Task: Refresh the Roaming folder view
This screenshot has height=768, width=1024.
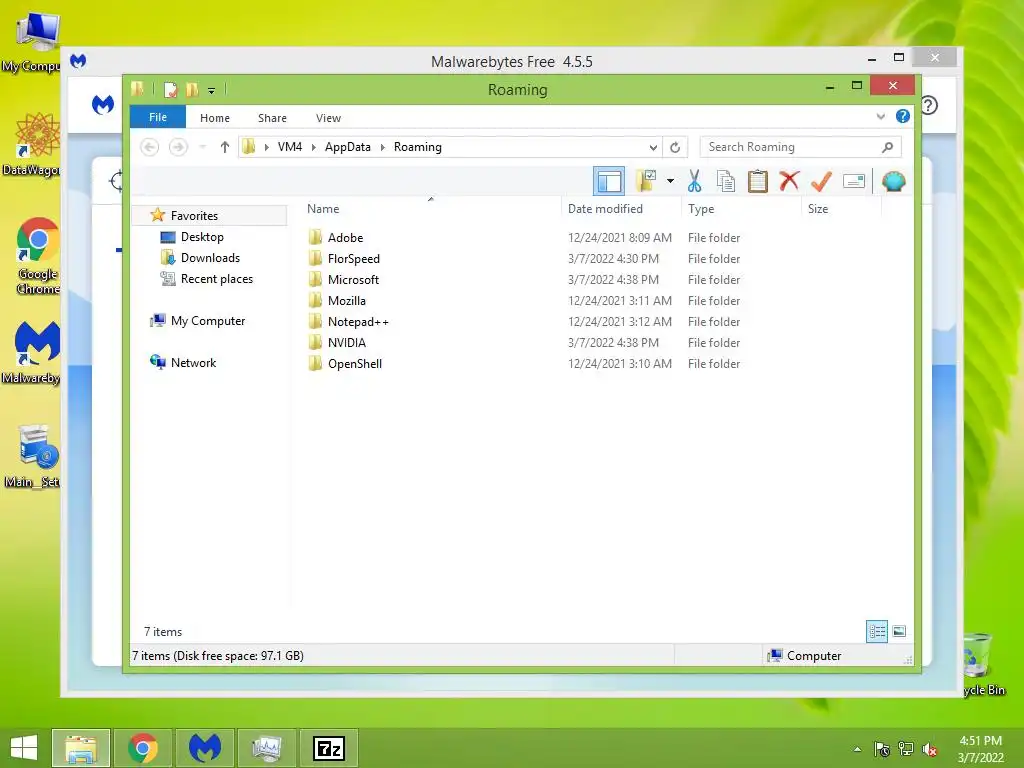Action: point(675,147)
